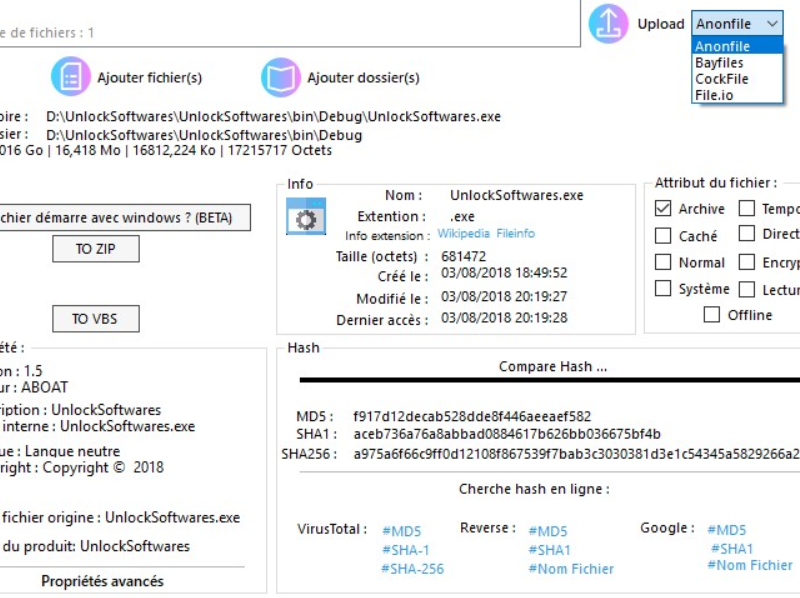Click the Ajouter fichier(s) document icon

pos(71,77)
